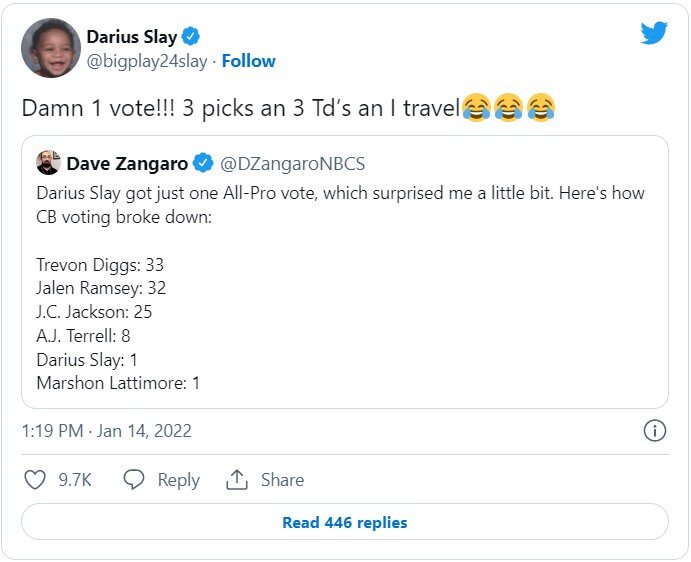Follow the @bigplay24slay account

[x=249, y=61]
